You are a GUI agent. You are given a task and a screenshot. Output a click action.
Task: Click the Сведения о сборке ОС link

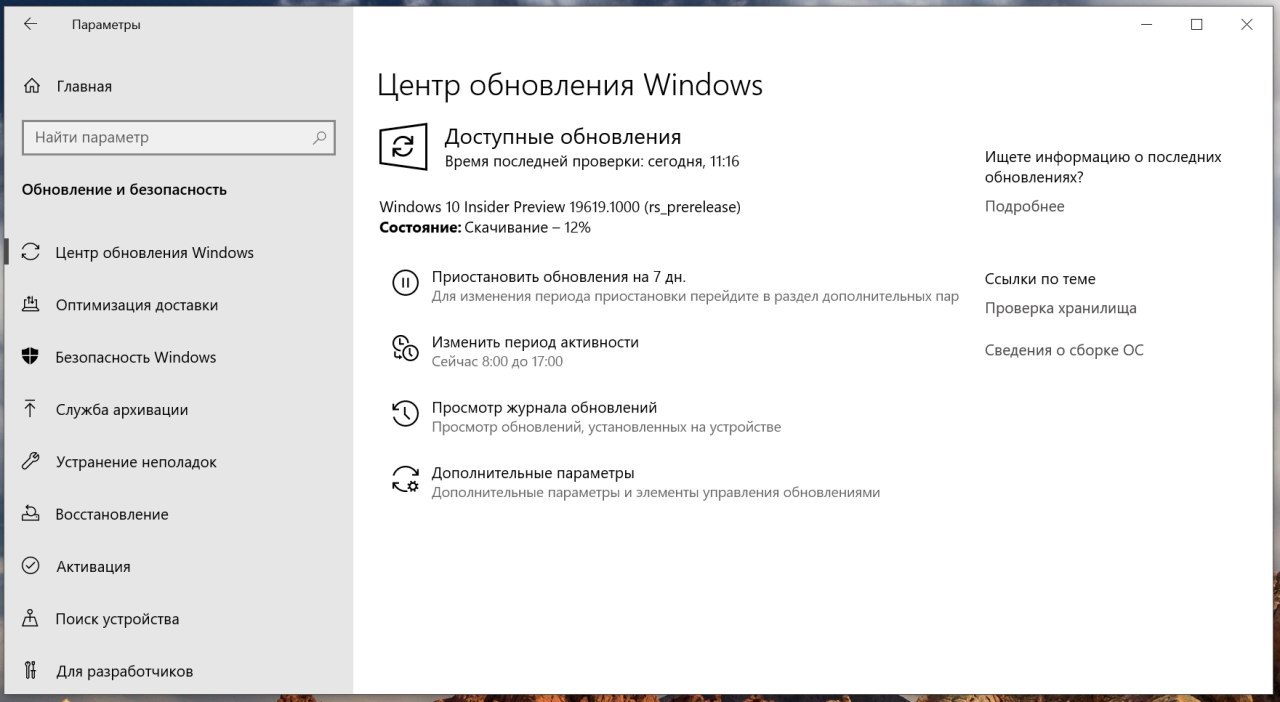pyautogui.click(x=1064, y=350)
